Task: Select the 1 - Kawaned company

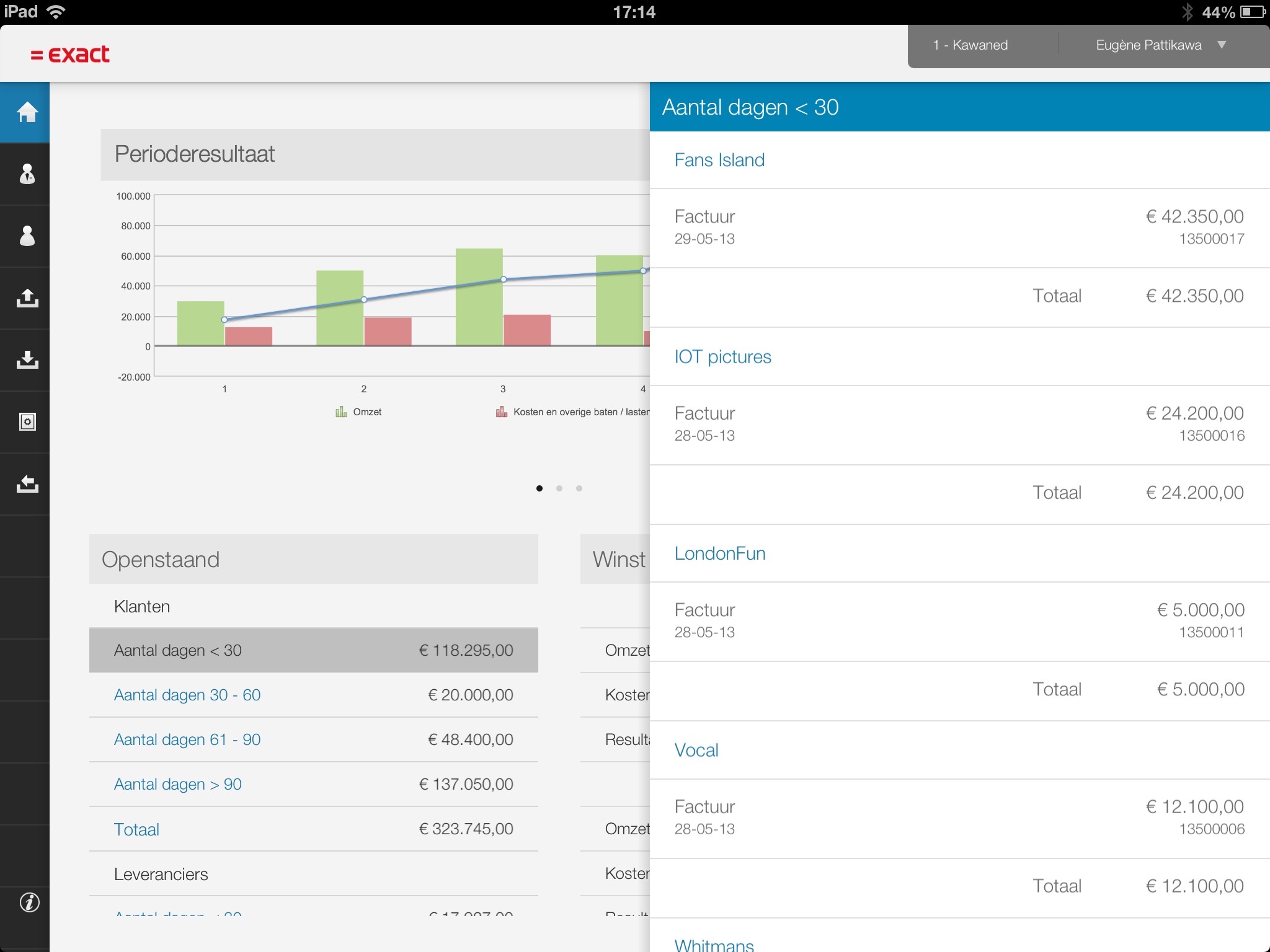Action: pos(971,45)
